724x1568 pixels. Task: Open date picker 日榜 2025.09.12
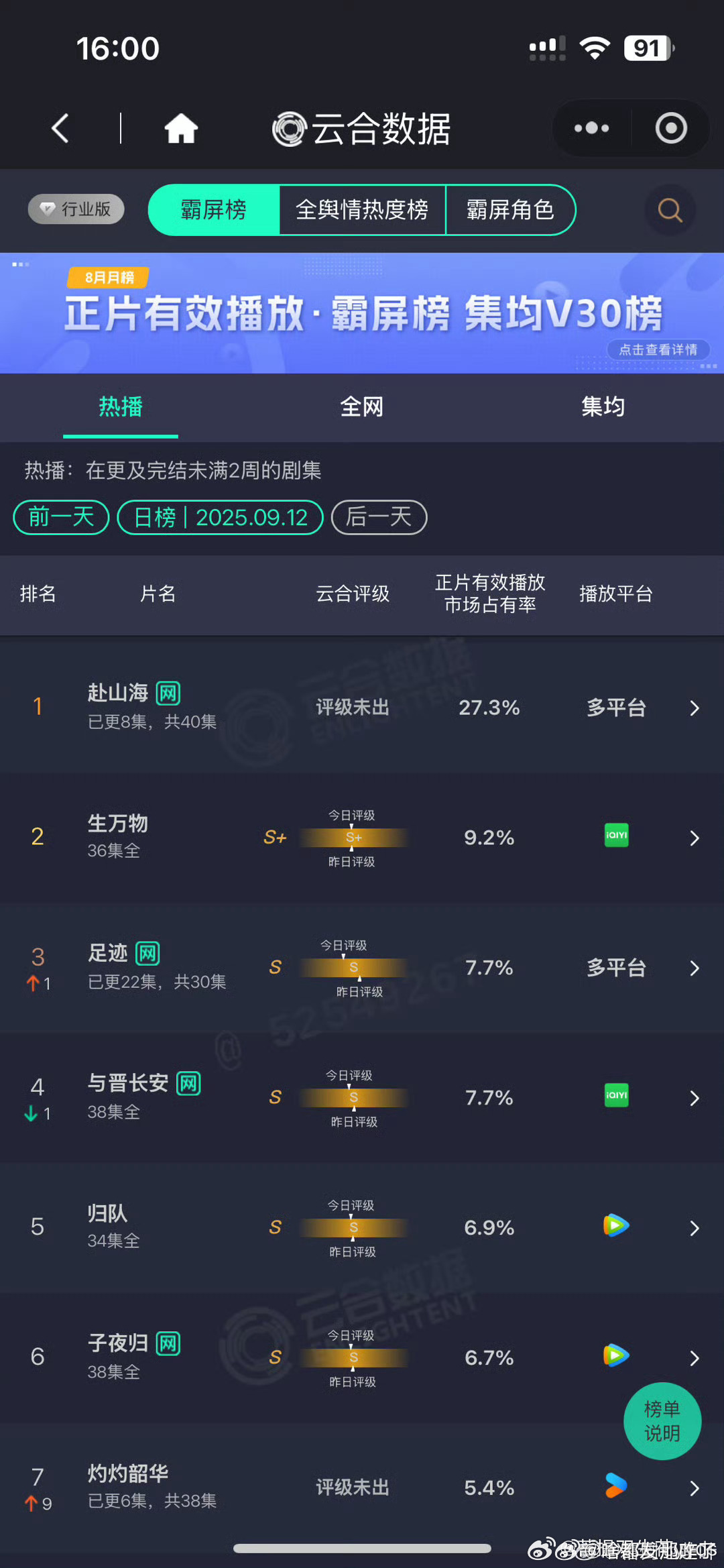pos(220,517)
